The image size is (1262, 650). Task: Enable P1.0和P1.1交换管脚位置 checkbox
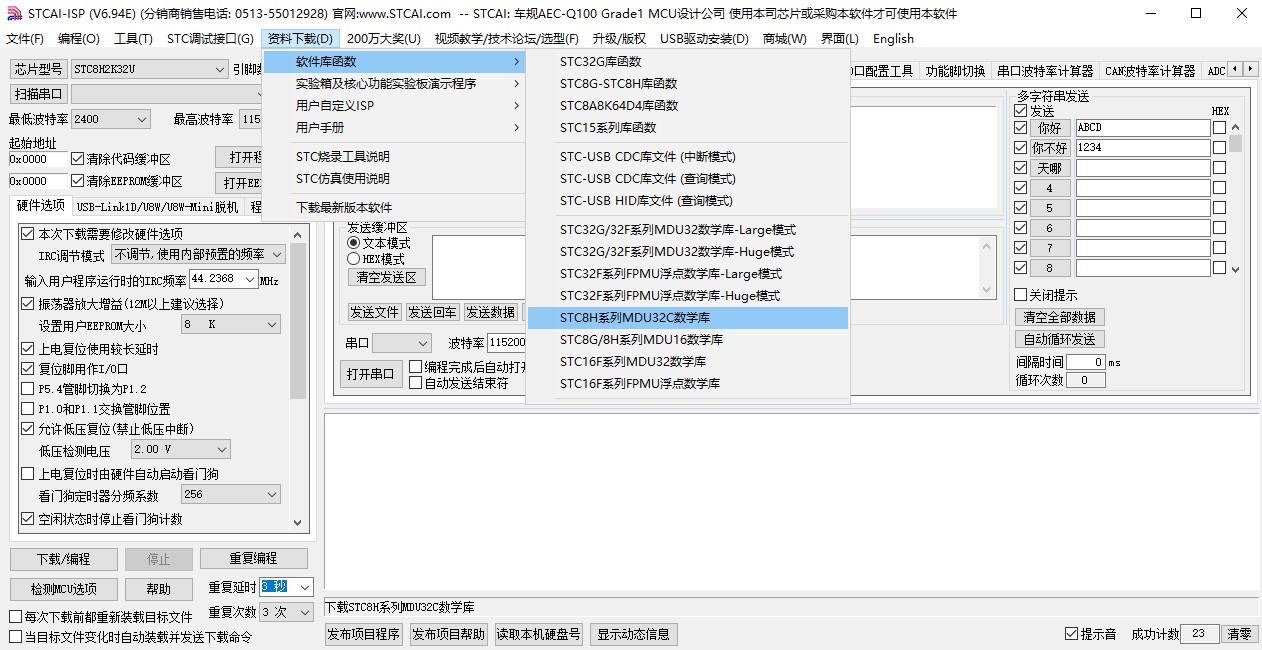click(x=28, y=409)
